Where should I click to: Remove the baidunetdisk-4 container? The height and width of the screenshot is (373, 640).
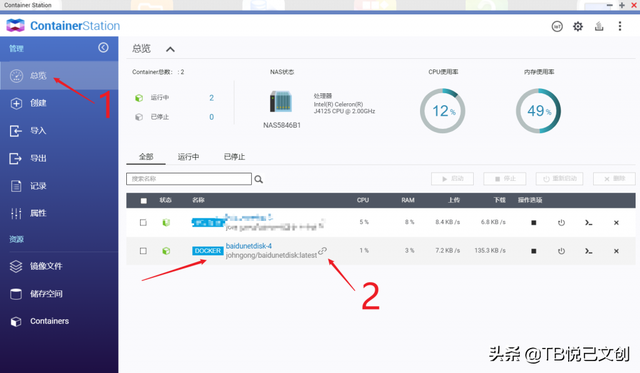coord(616,251)
